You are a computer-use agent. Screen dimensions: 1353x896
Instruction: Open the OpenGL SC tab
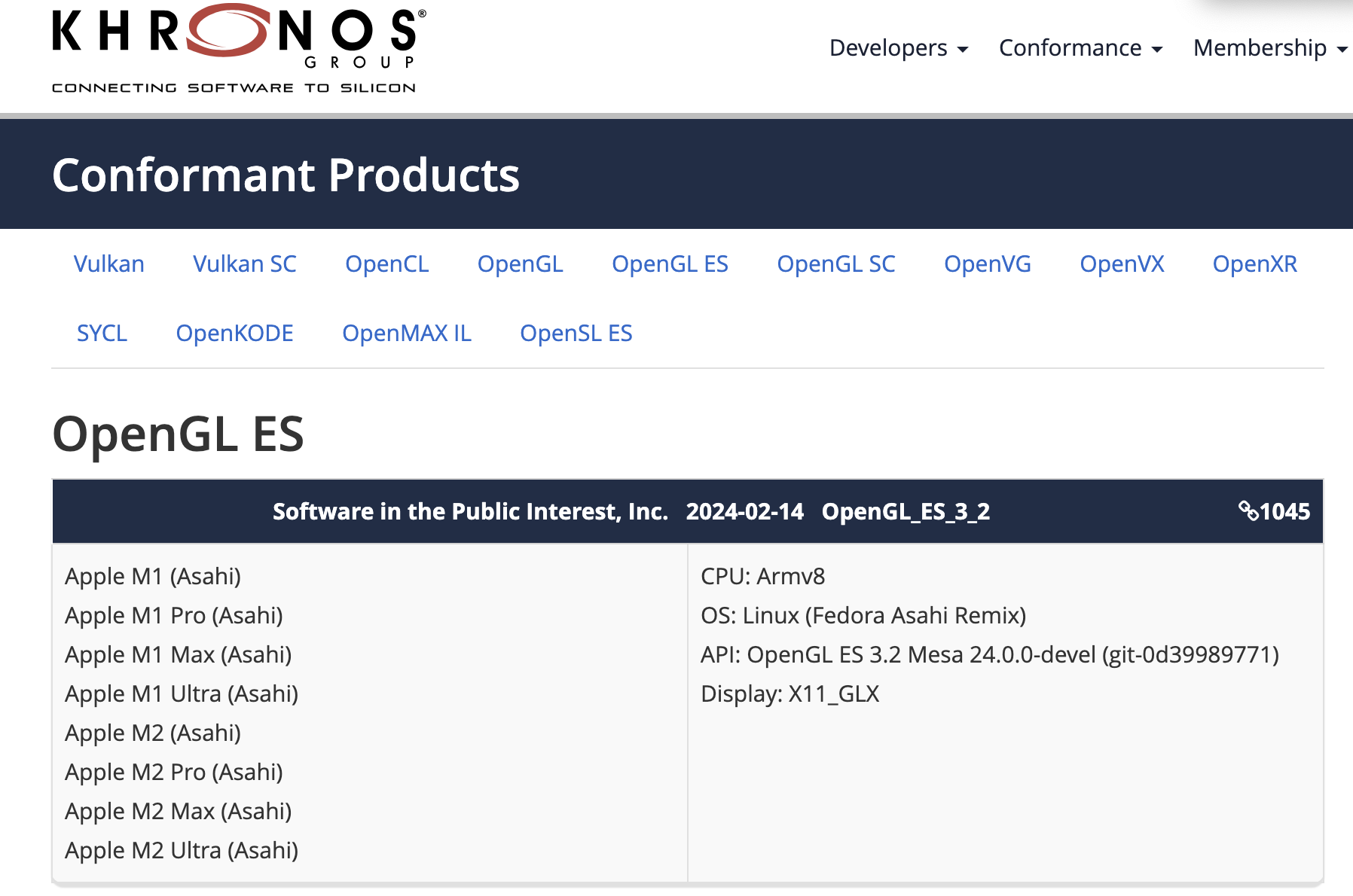tap(836, 264)
